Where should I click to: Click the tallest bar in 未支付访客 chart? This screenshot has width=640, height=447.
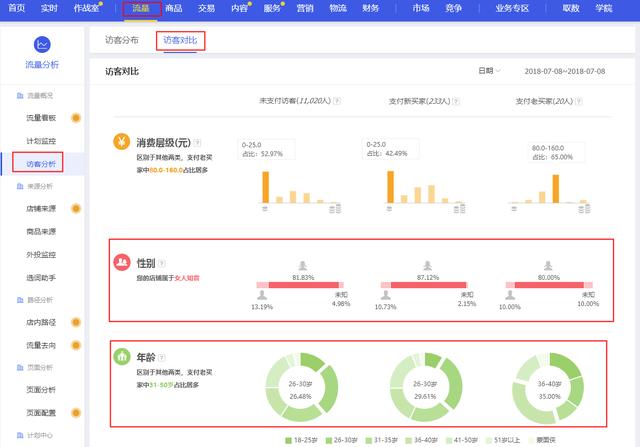[x=266, y=187]
